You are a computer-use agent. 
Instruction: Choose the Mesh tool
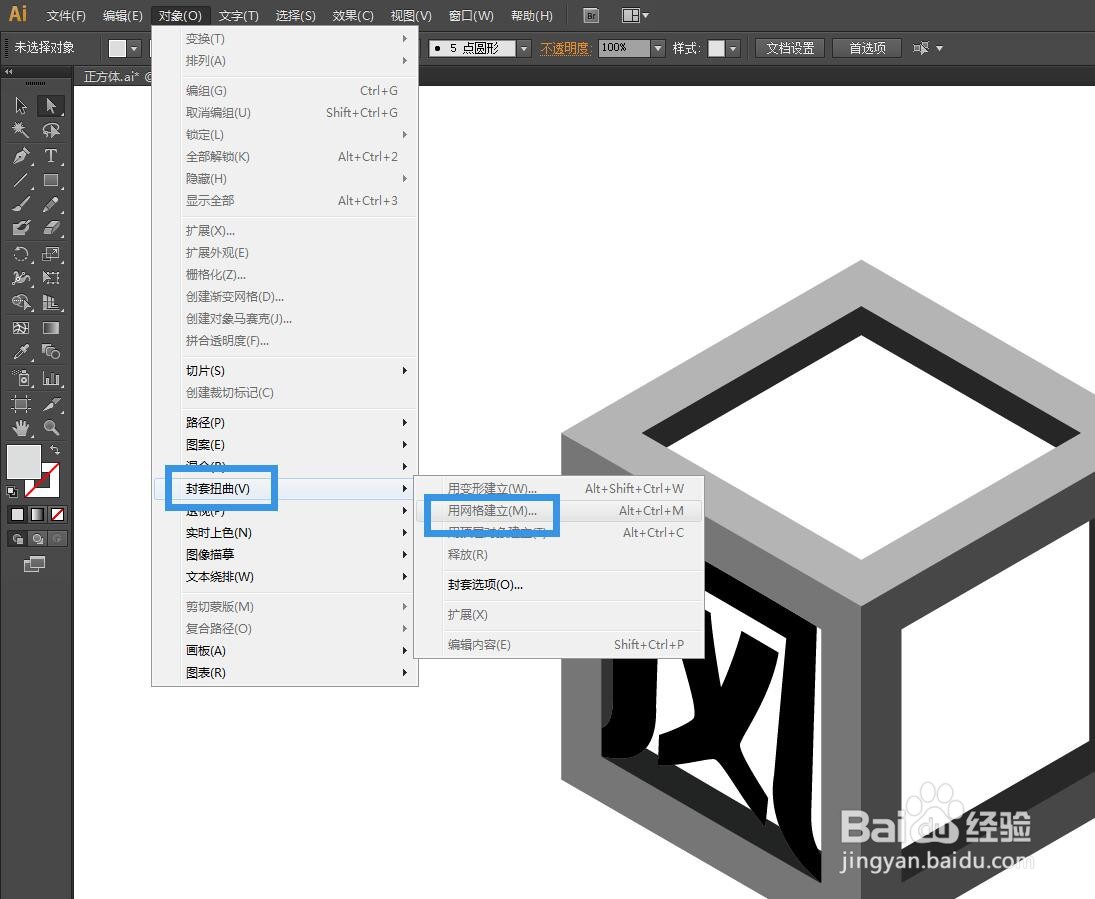click(x=20, y=328)
